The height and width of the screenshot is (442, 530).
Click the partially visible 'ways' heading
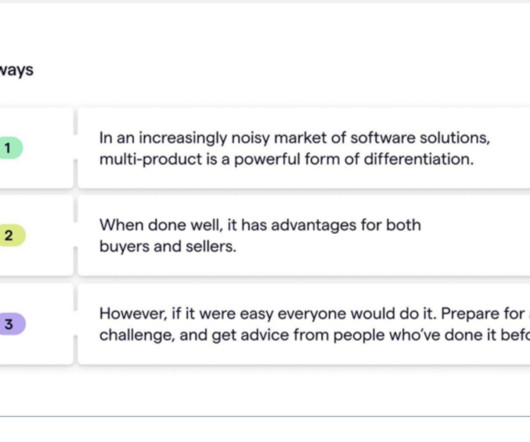tap(16, 71)
